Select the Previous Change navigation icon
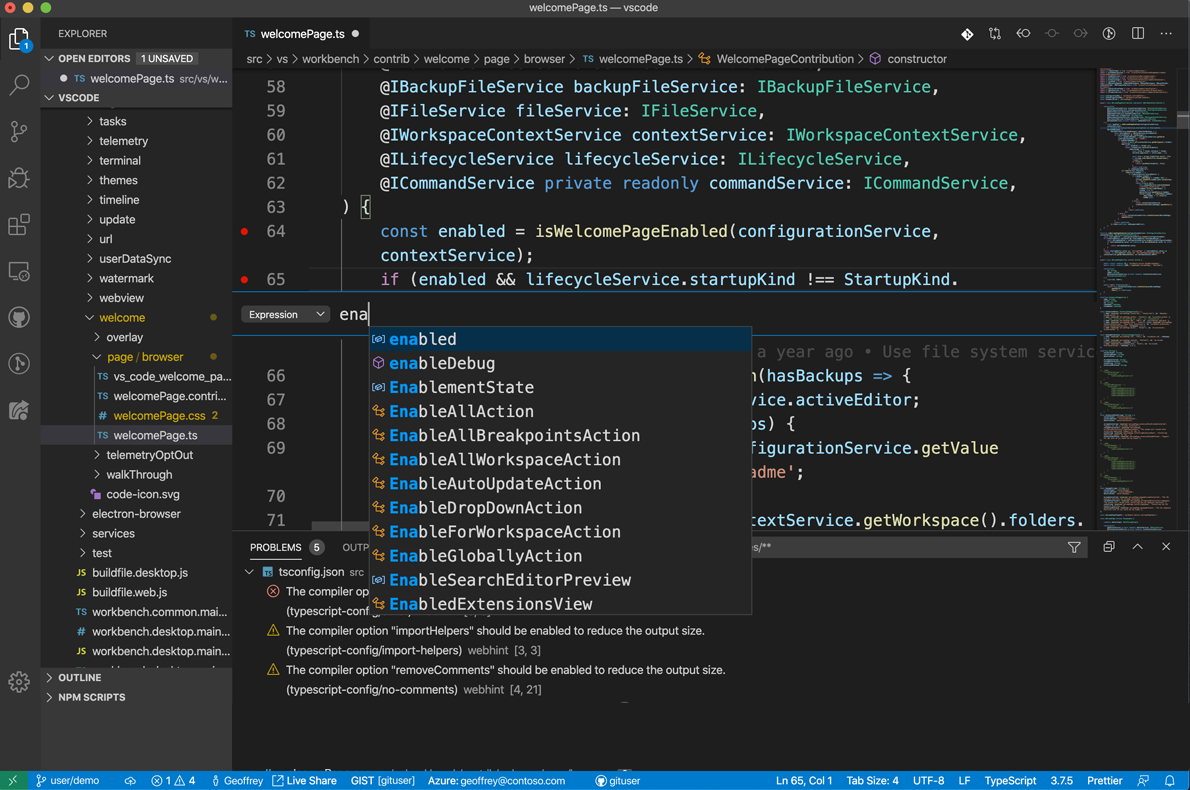Image resolution: width=1190 pixels, height=790 pixels. pyautogui.click(x=1023, y=33)
